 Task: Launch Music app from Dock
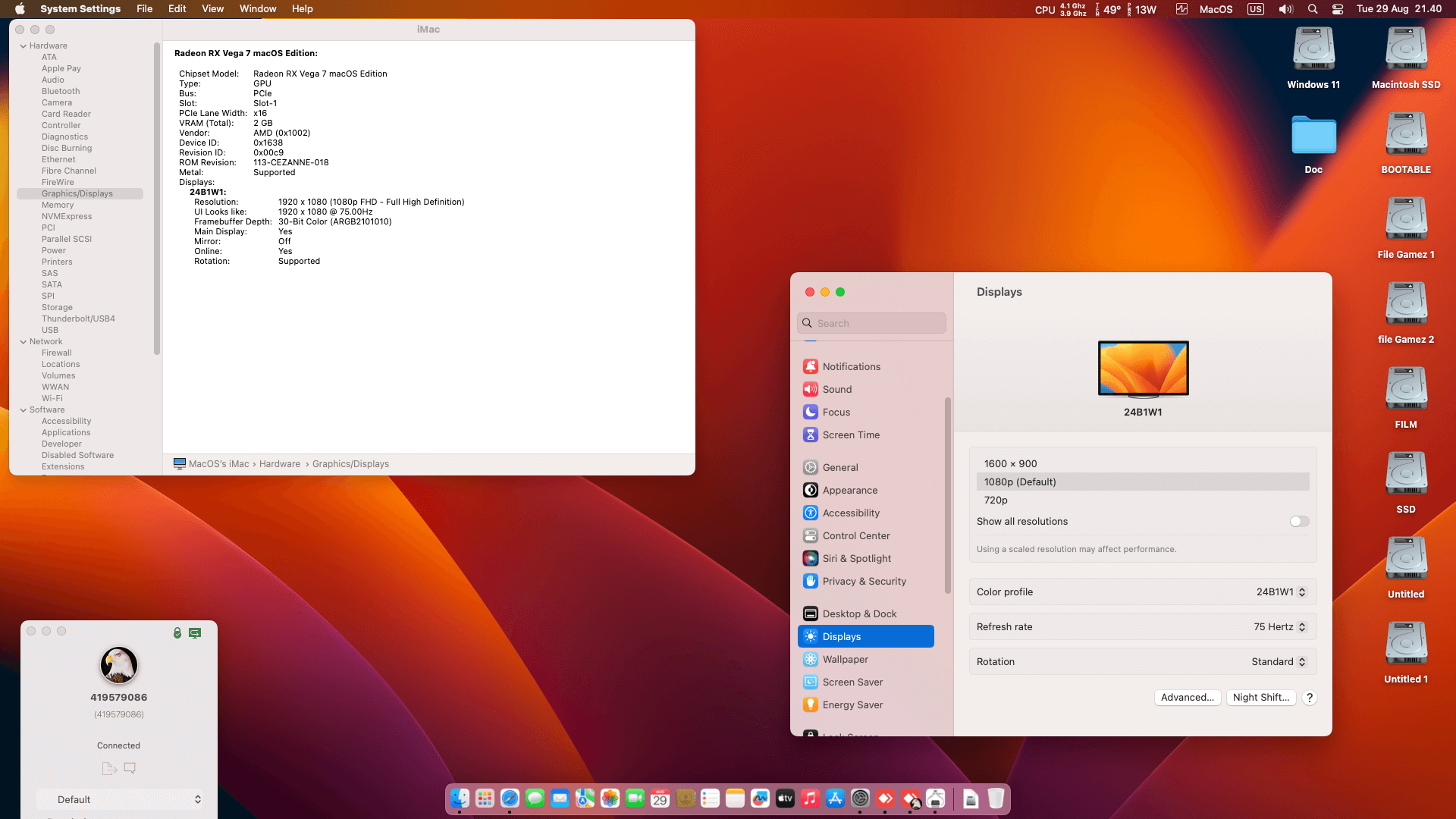click(810, 799)
